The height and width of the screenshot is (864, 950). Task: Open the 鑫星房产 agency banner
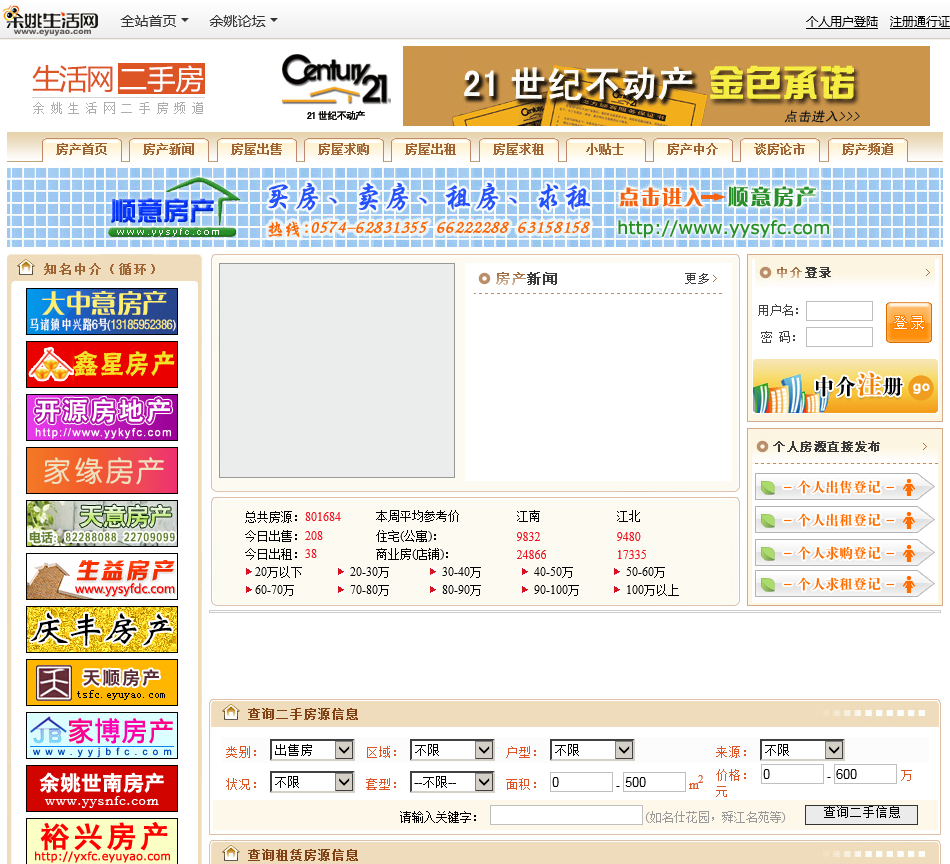coord(102,364)
